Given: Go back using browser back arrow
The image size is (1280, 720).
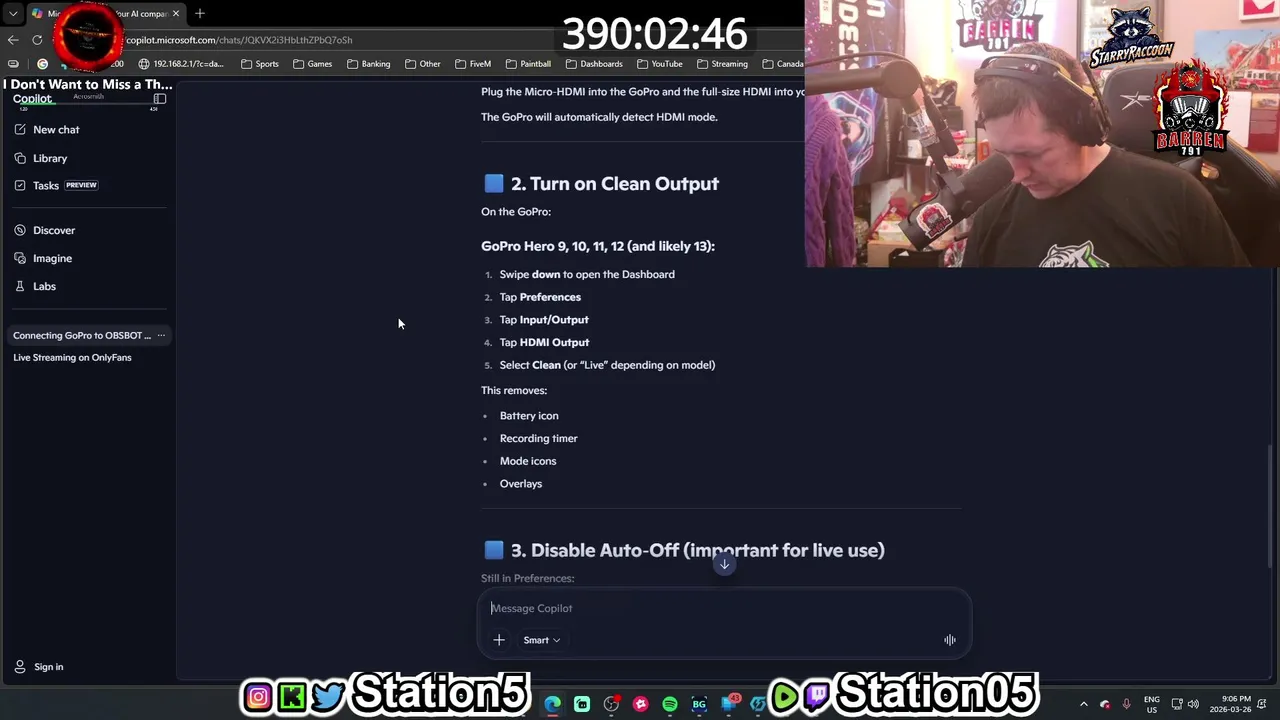Looking at the screenshot, I should [13, 40].
